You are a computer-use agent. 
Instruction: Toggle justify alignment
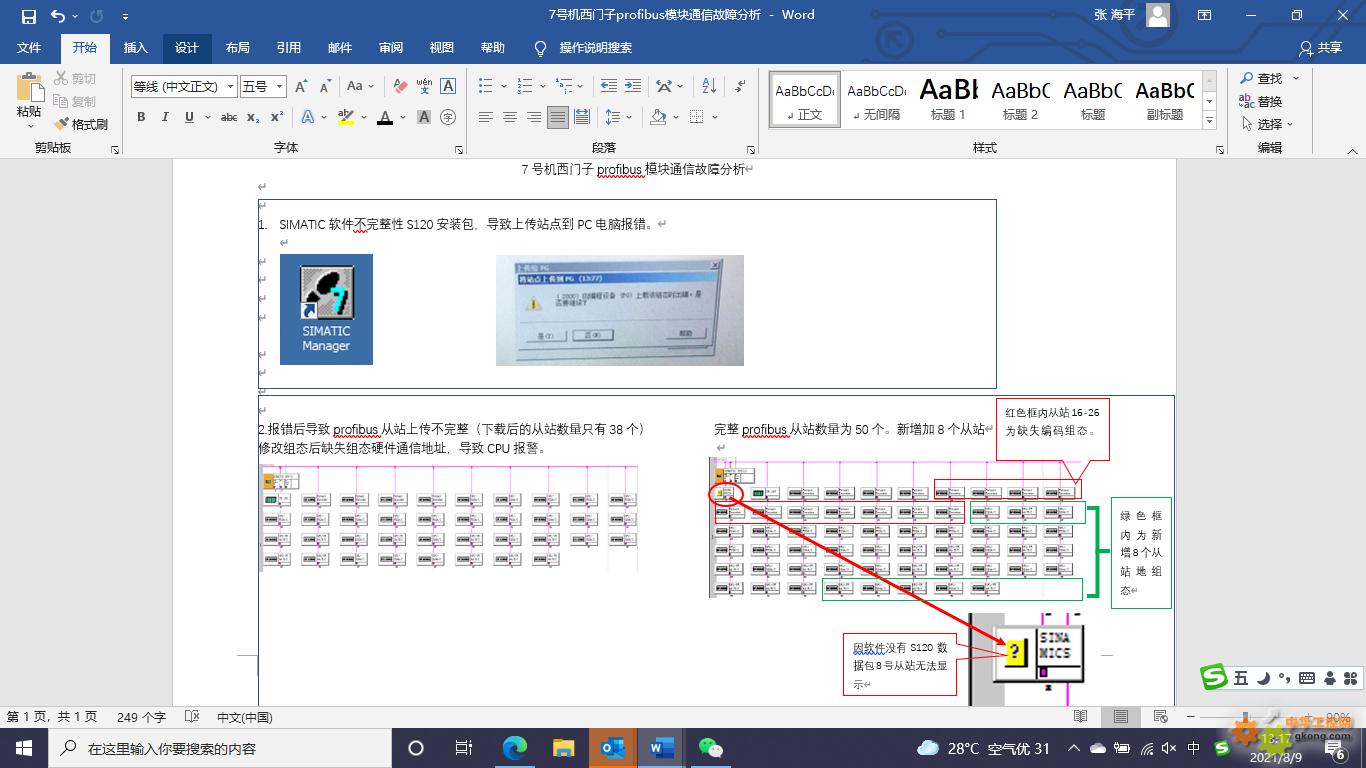pos(558,117)
